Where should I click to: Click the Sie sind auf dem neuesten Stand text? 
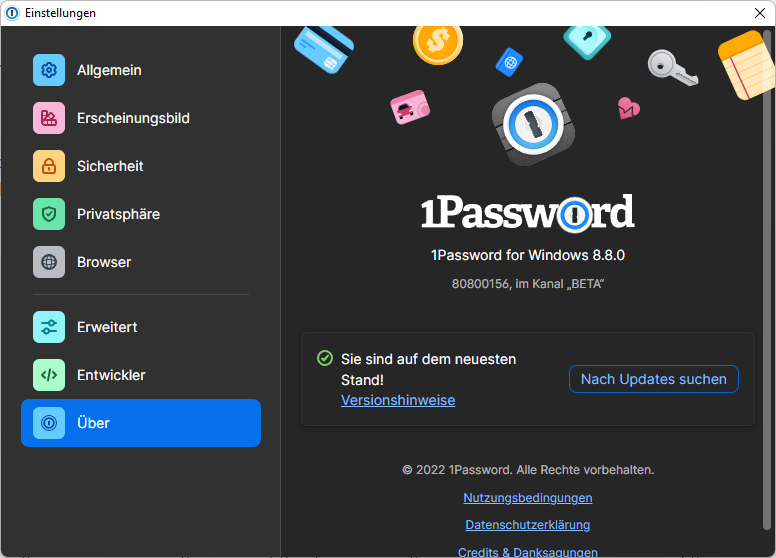click(429, 370)
